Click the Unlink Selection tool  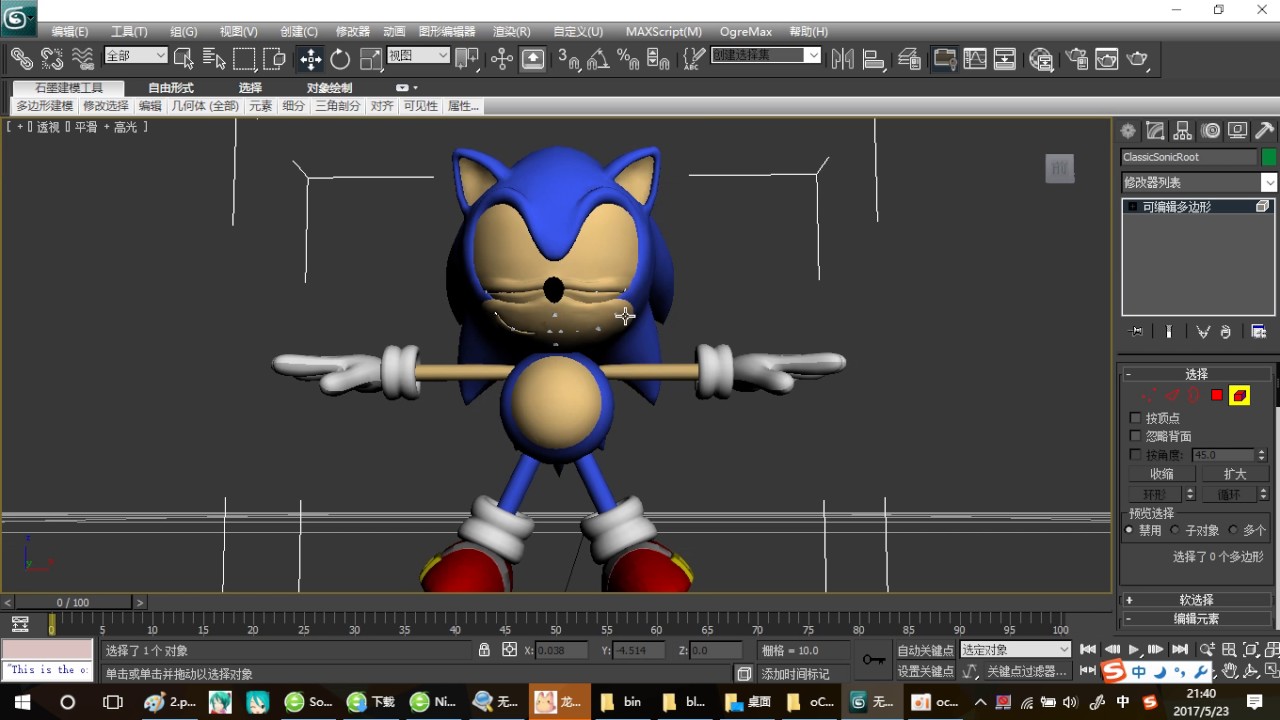(52, 58)
